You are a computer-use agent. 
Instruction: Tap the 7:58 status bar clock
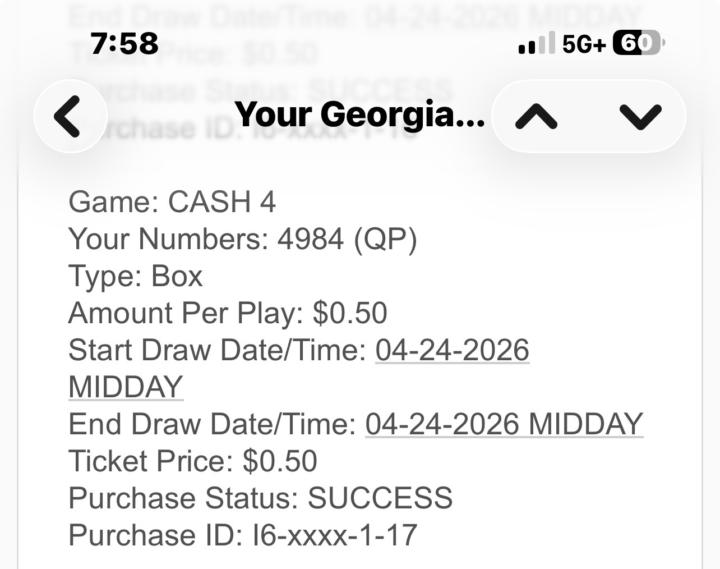(x=124, y=44)
